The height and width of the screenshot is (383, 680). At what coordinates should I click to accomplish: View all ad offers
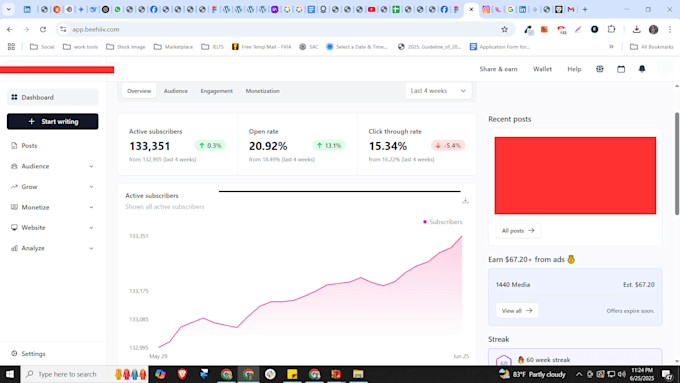coord(517,311)
